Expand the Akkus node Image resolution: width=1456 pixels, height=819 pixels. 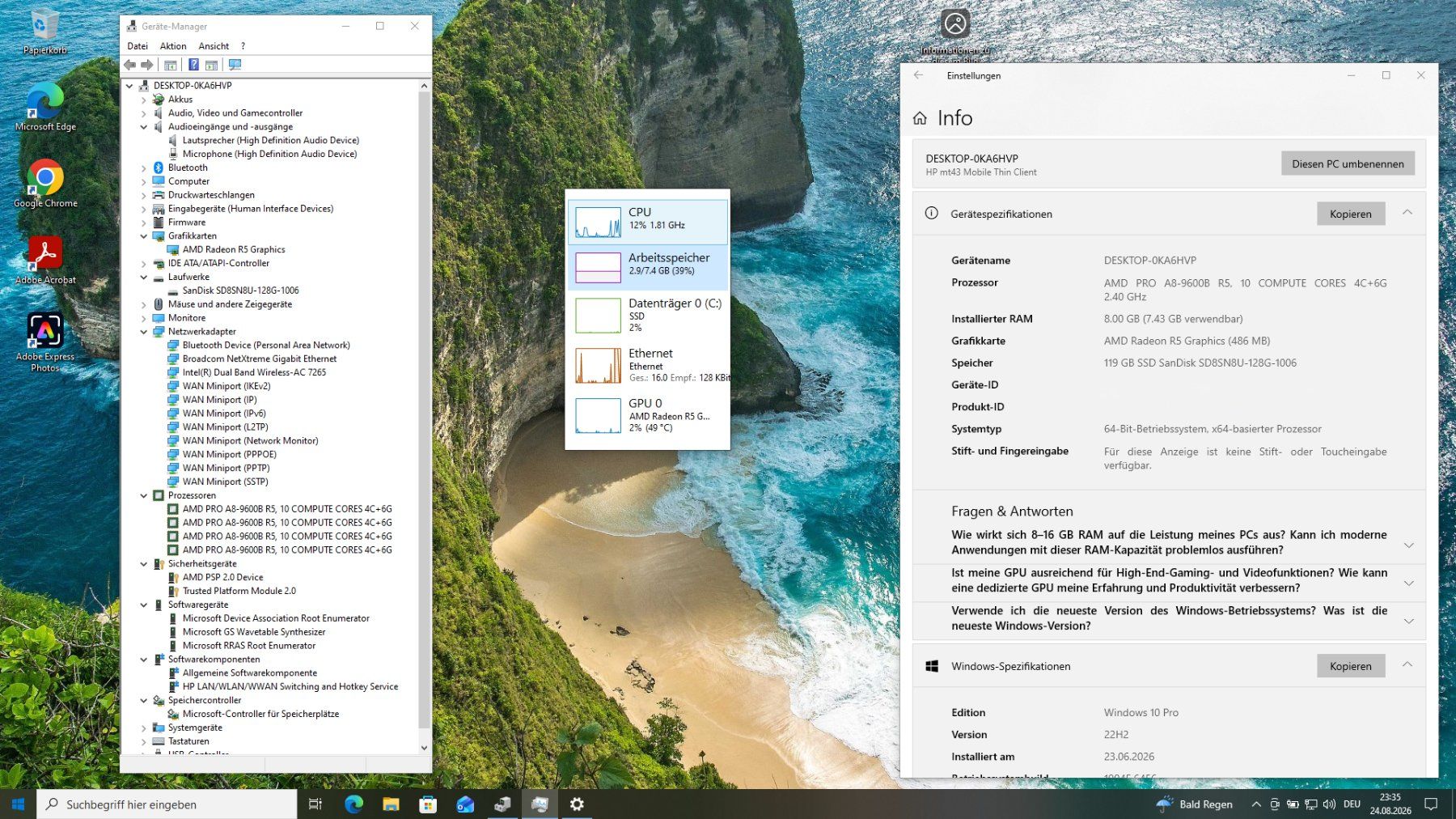coord(144,100)
